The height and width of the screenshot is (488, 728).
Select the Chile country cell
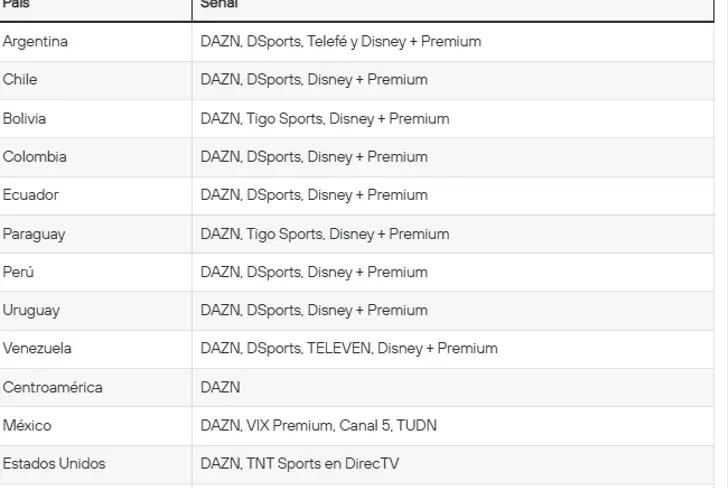point(20,80)
